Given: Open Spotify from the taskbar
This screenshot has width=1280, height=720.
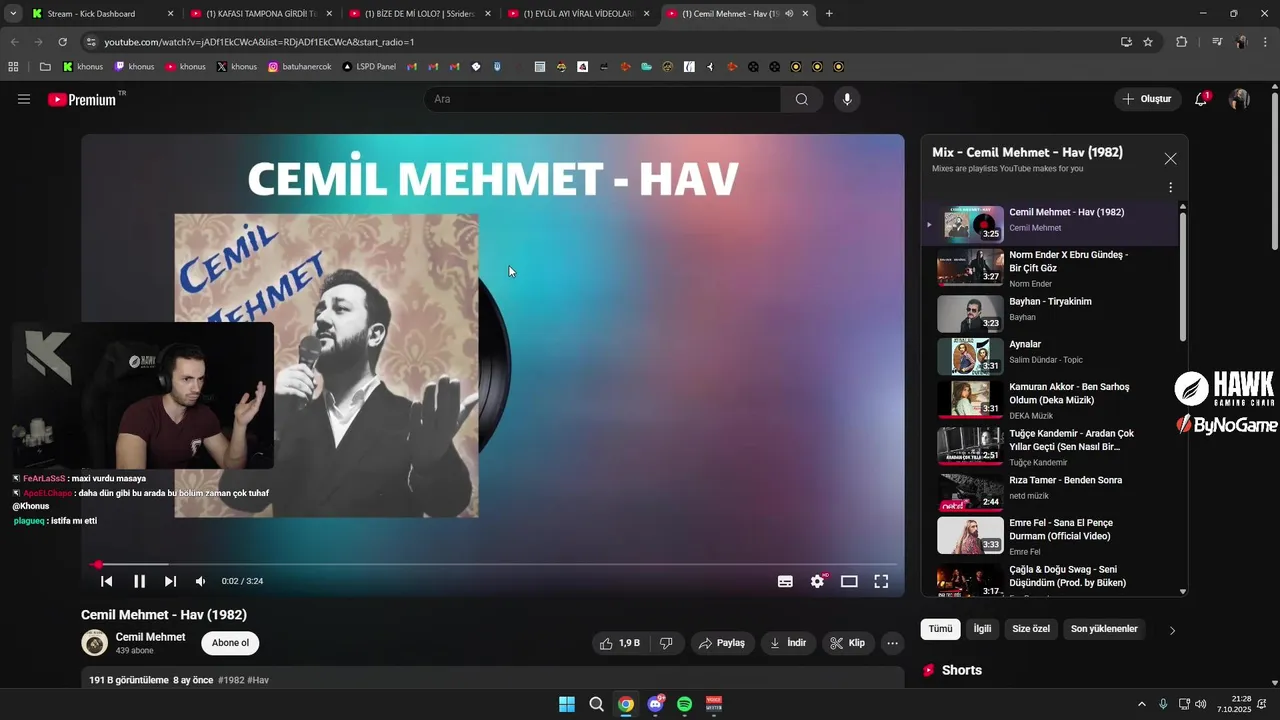Looking at the screenshot, I should (685, 704).
